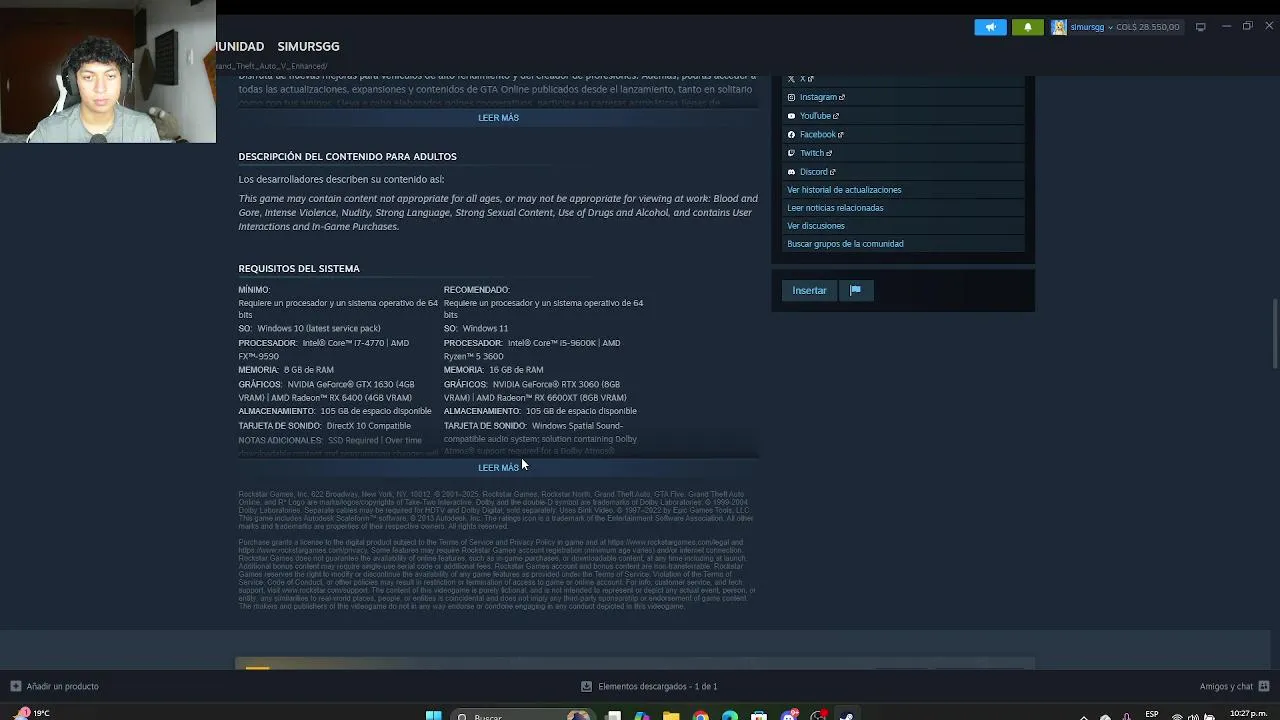
Task: Click the DESCRIPCIÓN DEL CONTENIDO PARA ADULTOS heading
Action: pos(347,157)
